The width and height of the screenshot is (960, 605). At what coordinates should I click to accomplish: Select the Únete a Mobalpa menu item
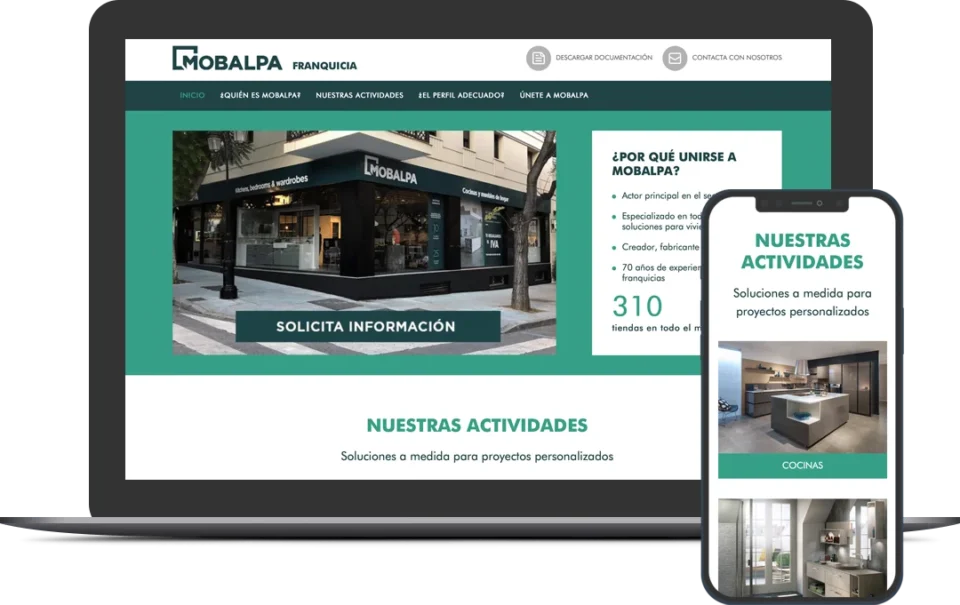(554, 96)
